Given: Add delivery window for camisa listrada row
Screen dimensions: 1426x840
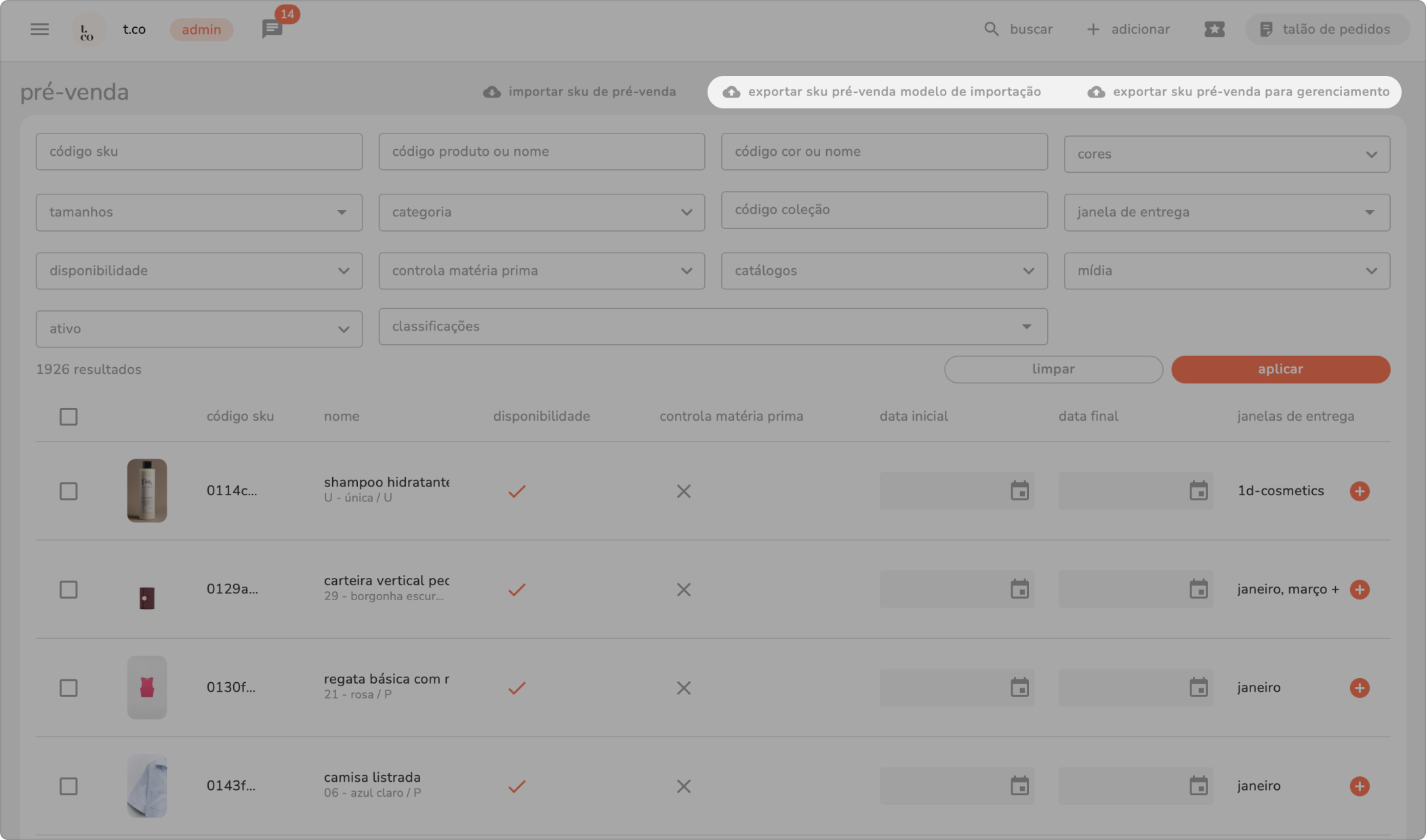Looking at the screenshot, I should point(1359,786).
